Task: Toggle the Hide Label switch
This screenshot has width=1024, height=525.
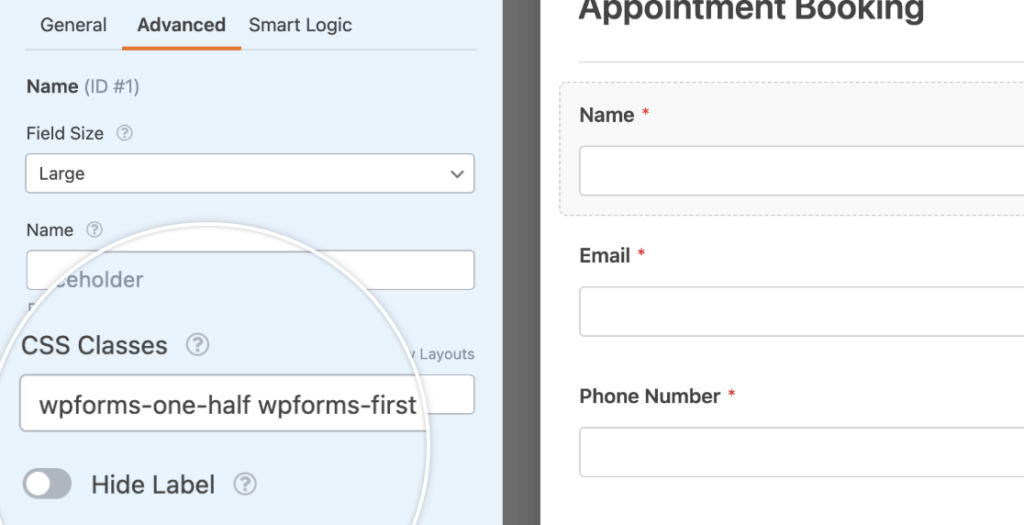Action: tap(47, 484)
